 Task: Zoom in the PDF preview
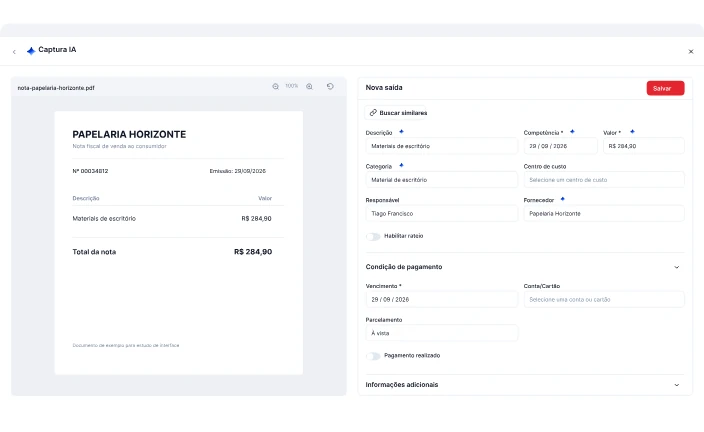(x=309, y=86)
